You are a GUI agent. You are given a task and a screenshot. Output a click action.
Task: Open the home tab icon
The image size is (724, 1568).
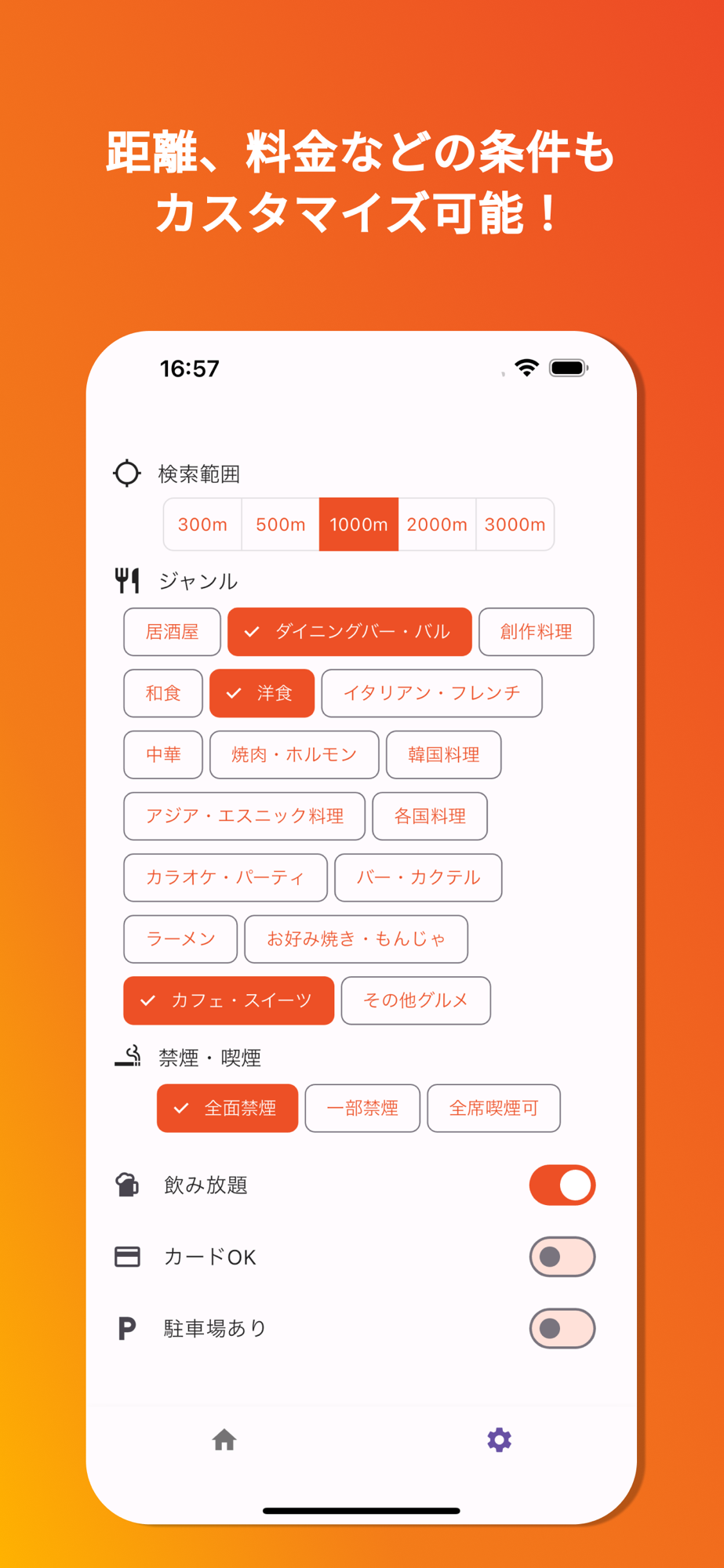pyautogui.click(x=224, y=1439)
